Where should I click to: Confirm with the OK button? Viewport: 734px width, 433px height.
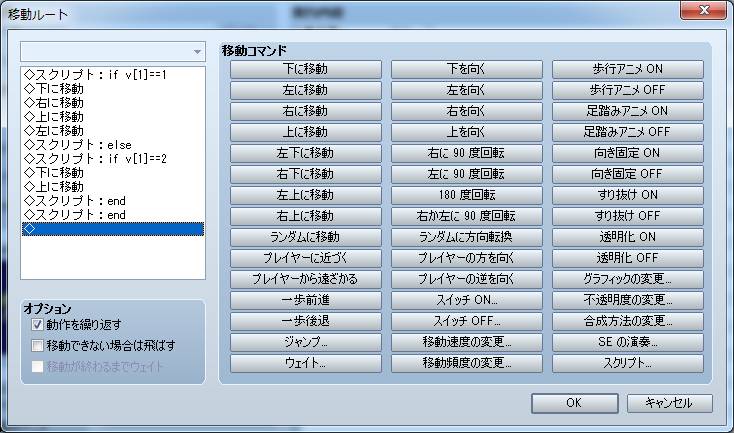(x=574, y=403)
